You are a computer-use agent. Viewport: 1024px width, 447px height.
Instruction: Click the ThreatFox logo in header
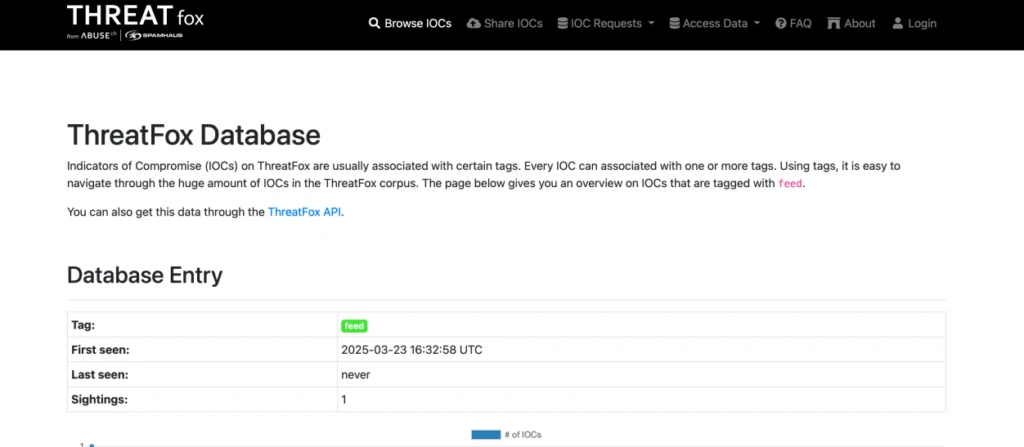[x=135, y=22]
